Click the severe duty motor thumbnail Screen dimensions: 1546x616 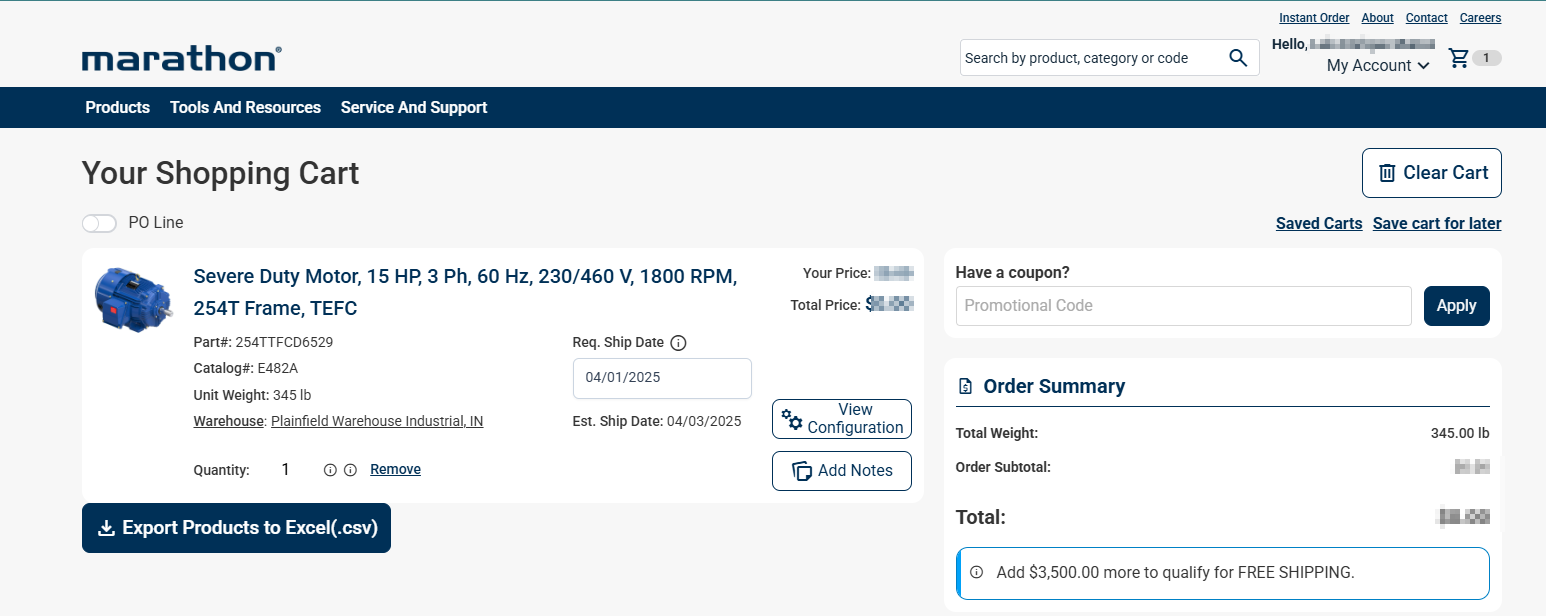pyautogui.click(x=133, y=298)
